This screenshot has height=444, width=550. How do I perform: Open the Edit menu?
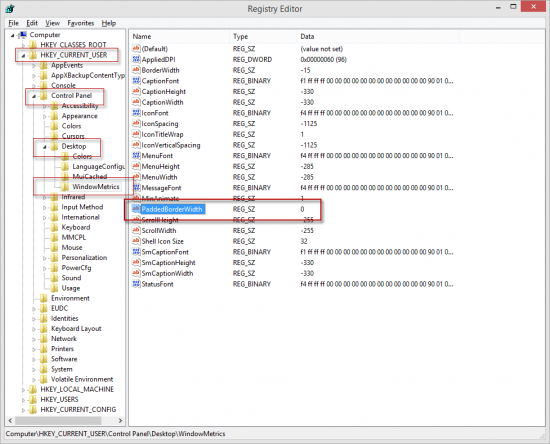[32, 23]
